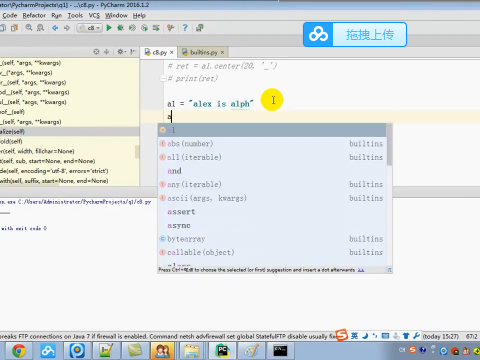Click the Find magnifier icon in toolbar
This screenshot has height=360, width=480.
pos(29,28)
